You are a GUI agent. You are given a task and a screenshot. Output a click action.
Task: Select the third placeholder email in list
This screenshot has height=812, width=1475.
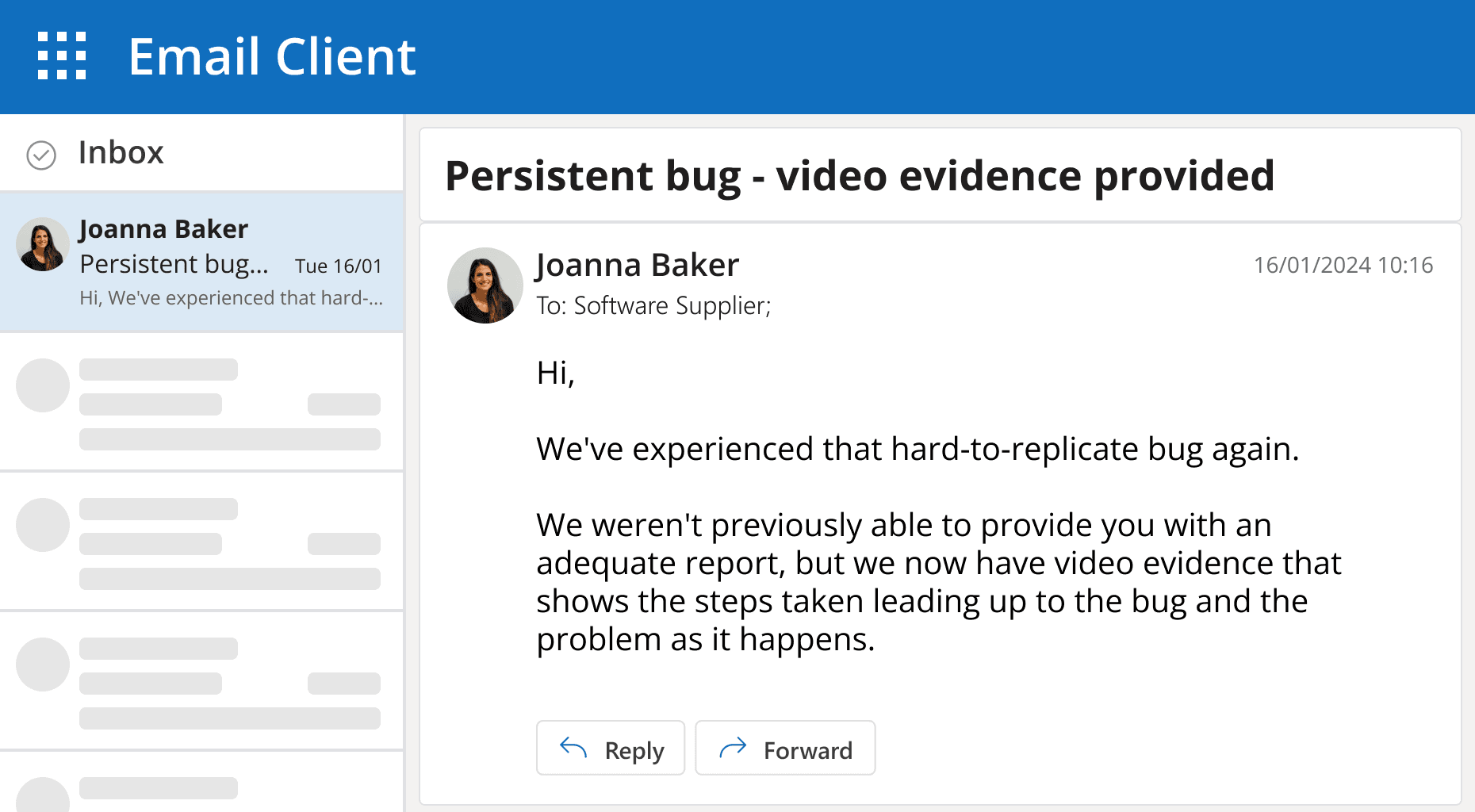click(201, 682)
